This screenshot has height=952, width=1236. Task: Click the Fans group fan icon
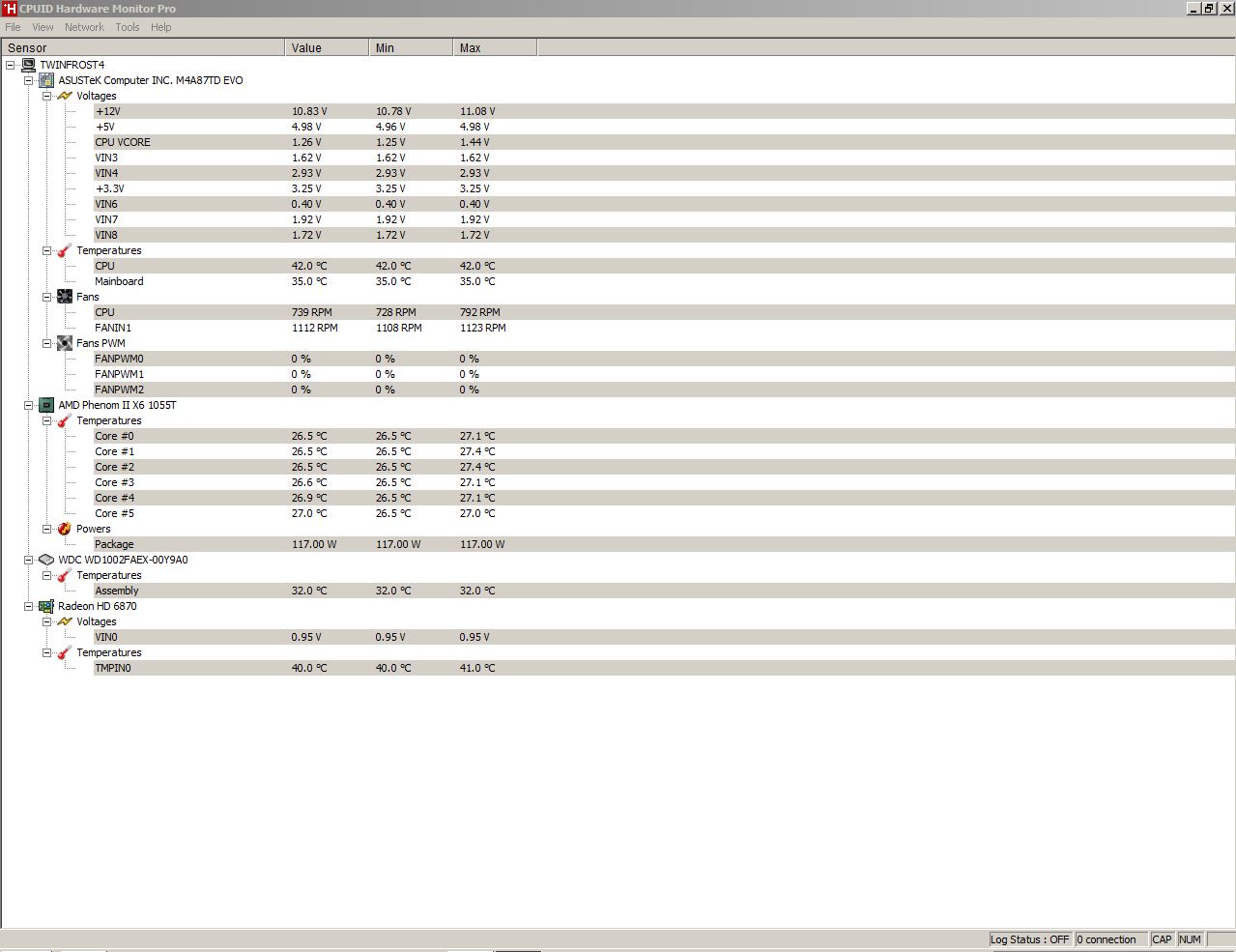65,297
